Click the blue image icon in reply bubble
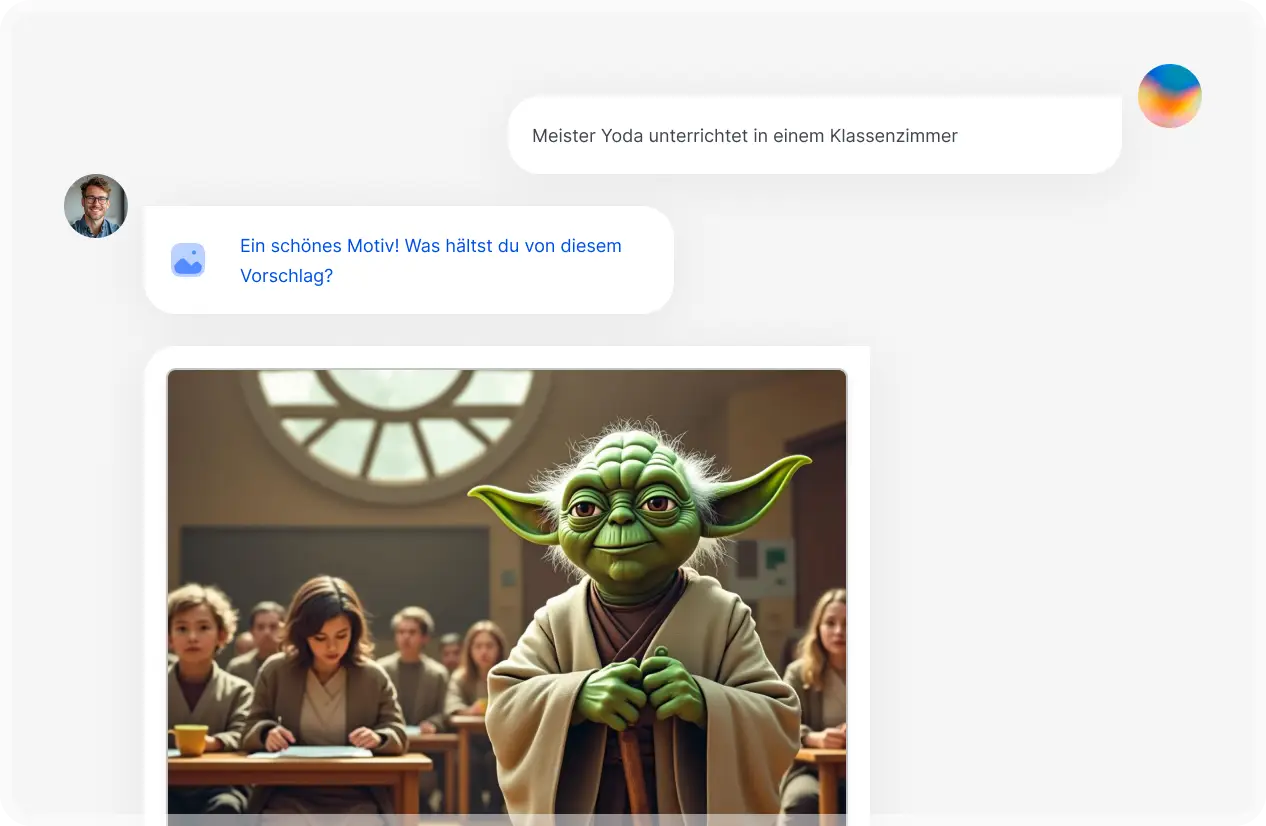The image size is (1266, 826). (188, 260)
